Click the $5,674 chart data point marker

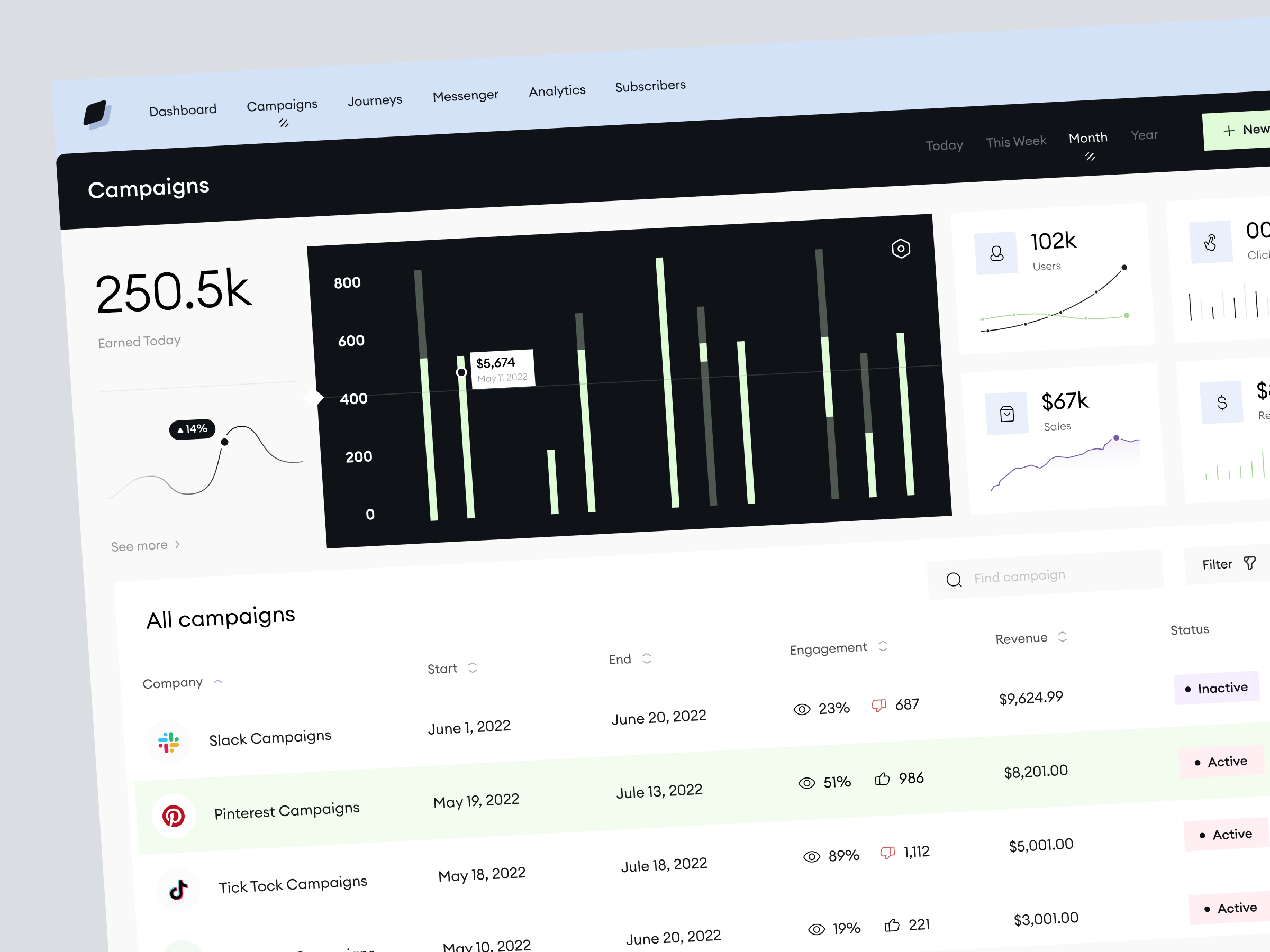(461, 372)
